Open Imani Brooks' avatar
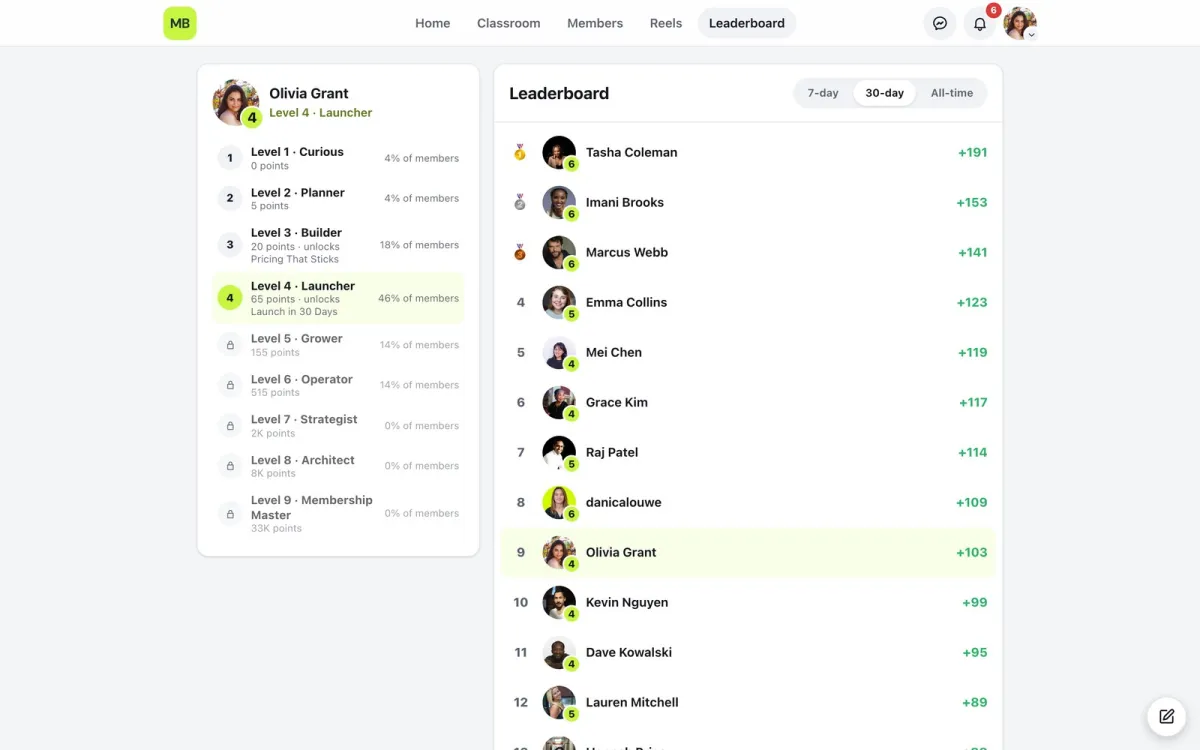 point(559,202)
